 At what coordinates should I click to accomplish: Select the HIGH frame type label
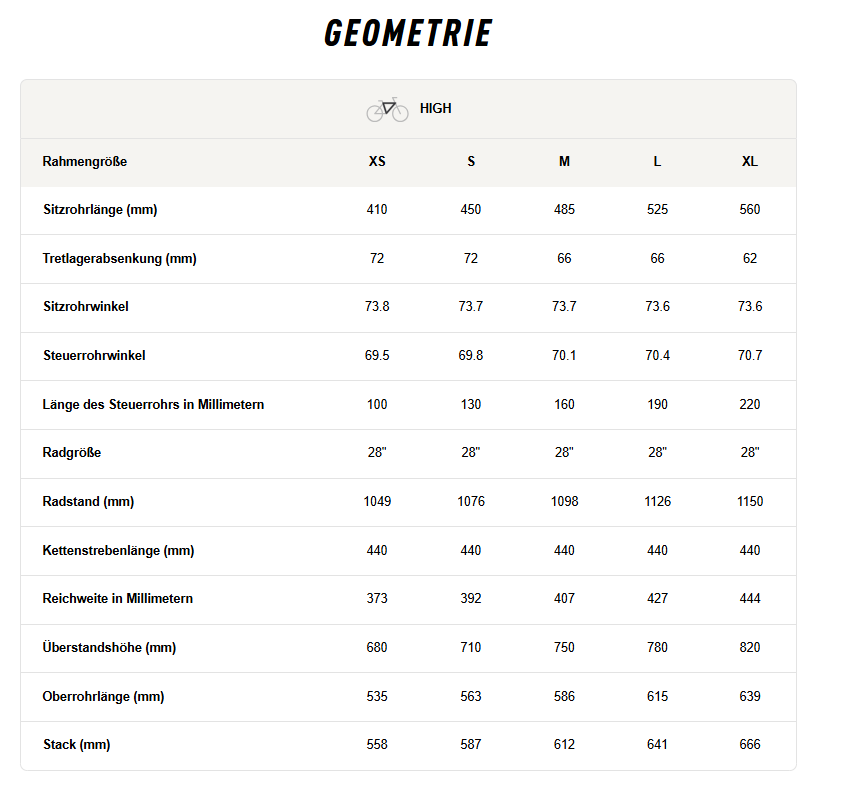(x=436, y=109)
